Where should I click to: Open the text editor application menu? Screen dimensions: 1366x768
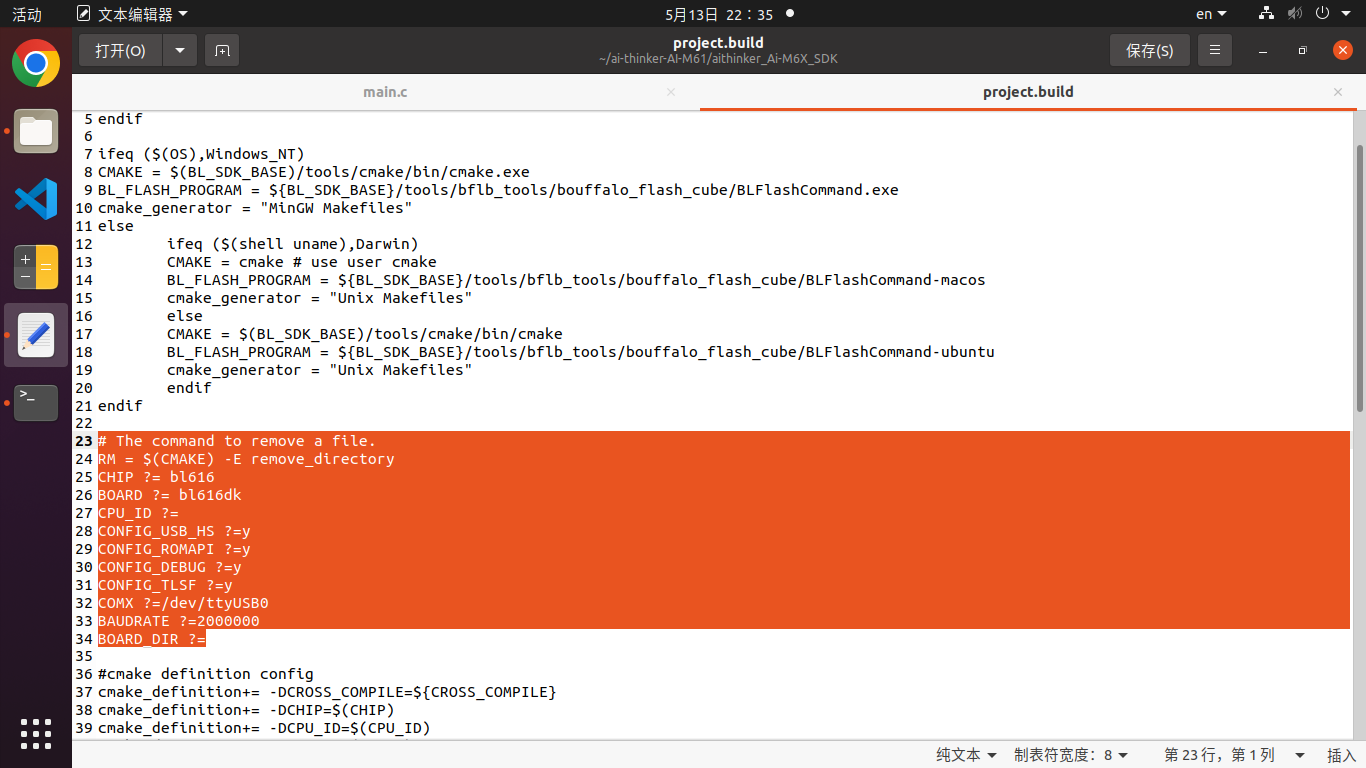(132, 14)
